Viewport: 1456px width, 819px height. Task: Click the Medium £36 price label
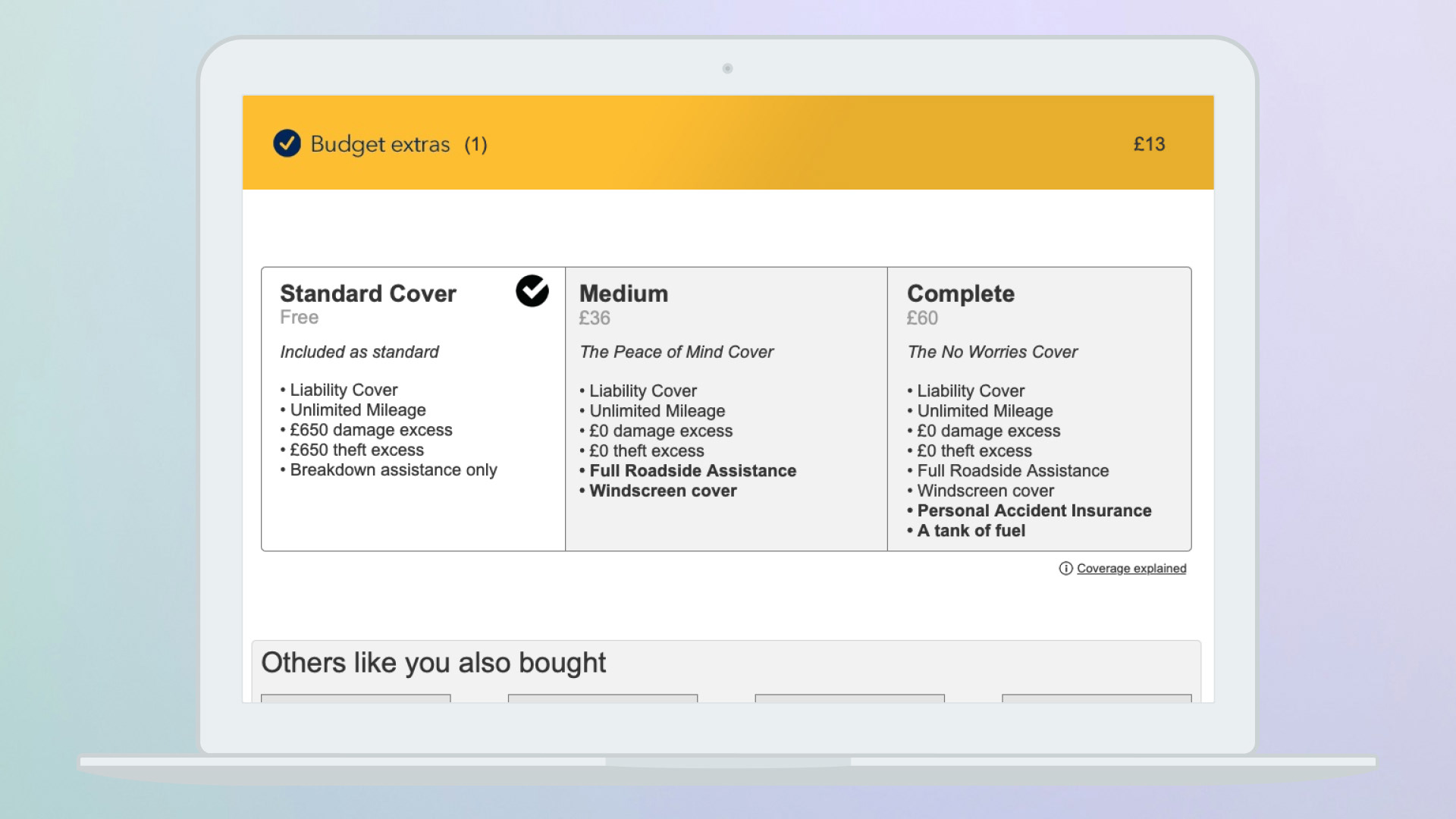pyautogui.click(x=595, y=318)
